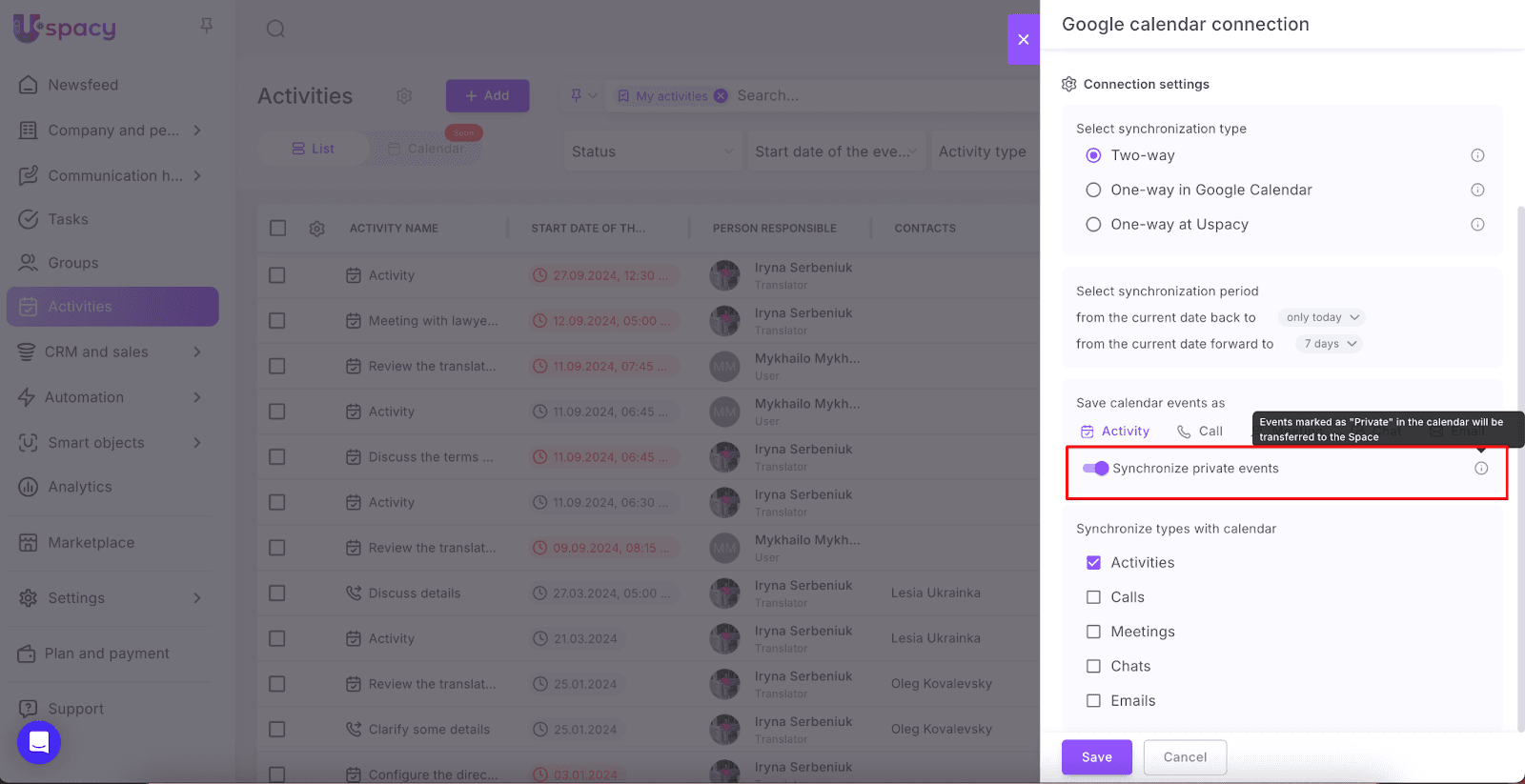Open the 'only today' period dropdown
Viewport: 1525px width, 784px height.
click(x=1322, y=317)
